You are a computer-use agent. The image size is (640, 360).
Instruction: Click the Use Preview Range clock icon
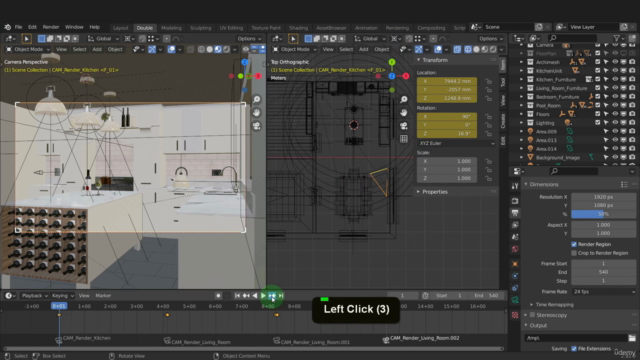click(x=425, y=296)
